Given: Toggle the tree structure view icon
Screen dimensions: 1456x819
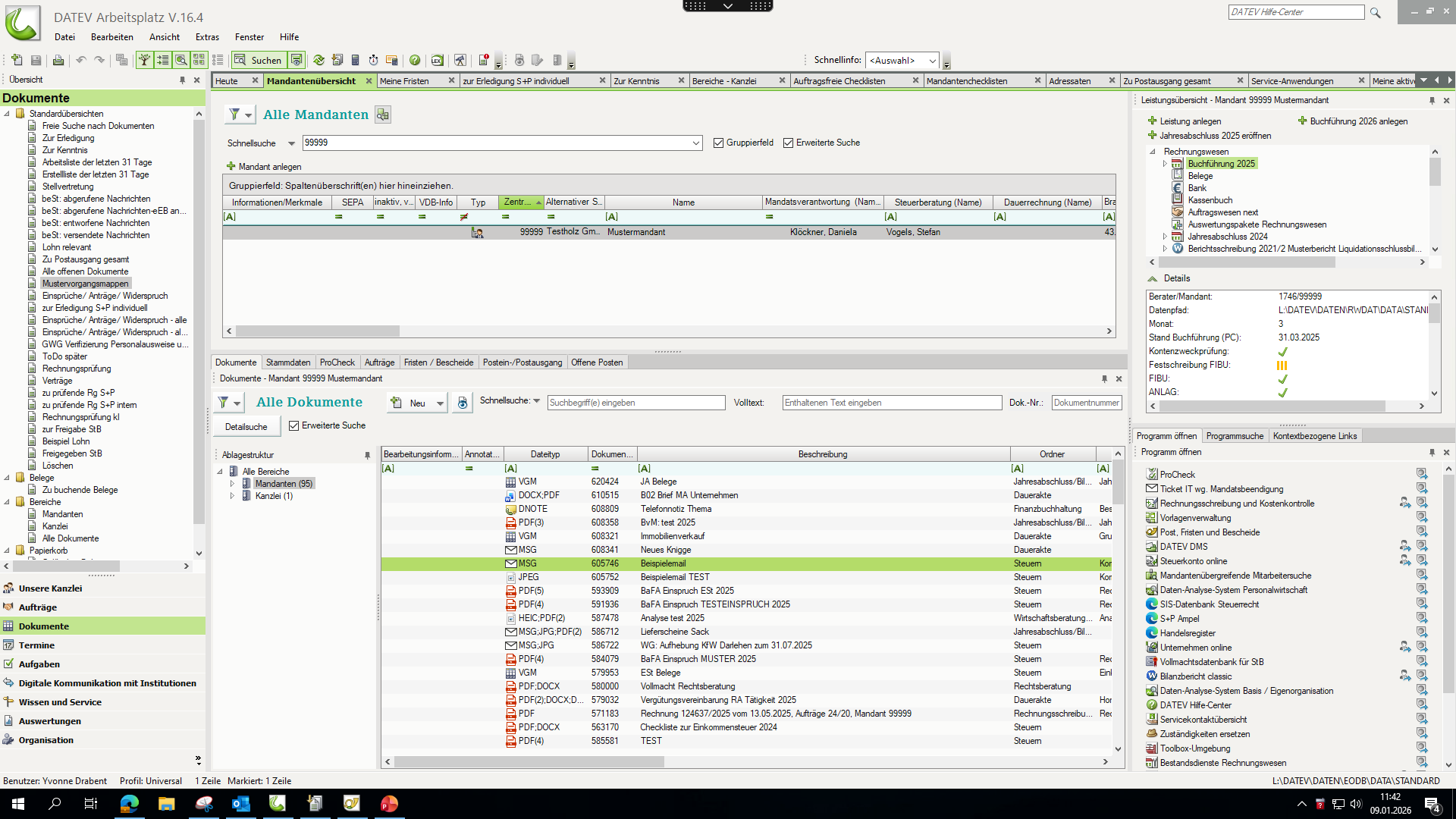Looking at the screenshot, I should tap(144, 60).
